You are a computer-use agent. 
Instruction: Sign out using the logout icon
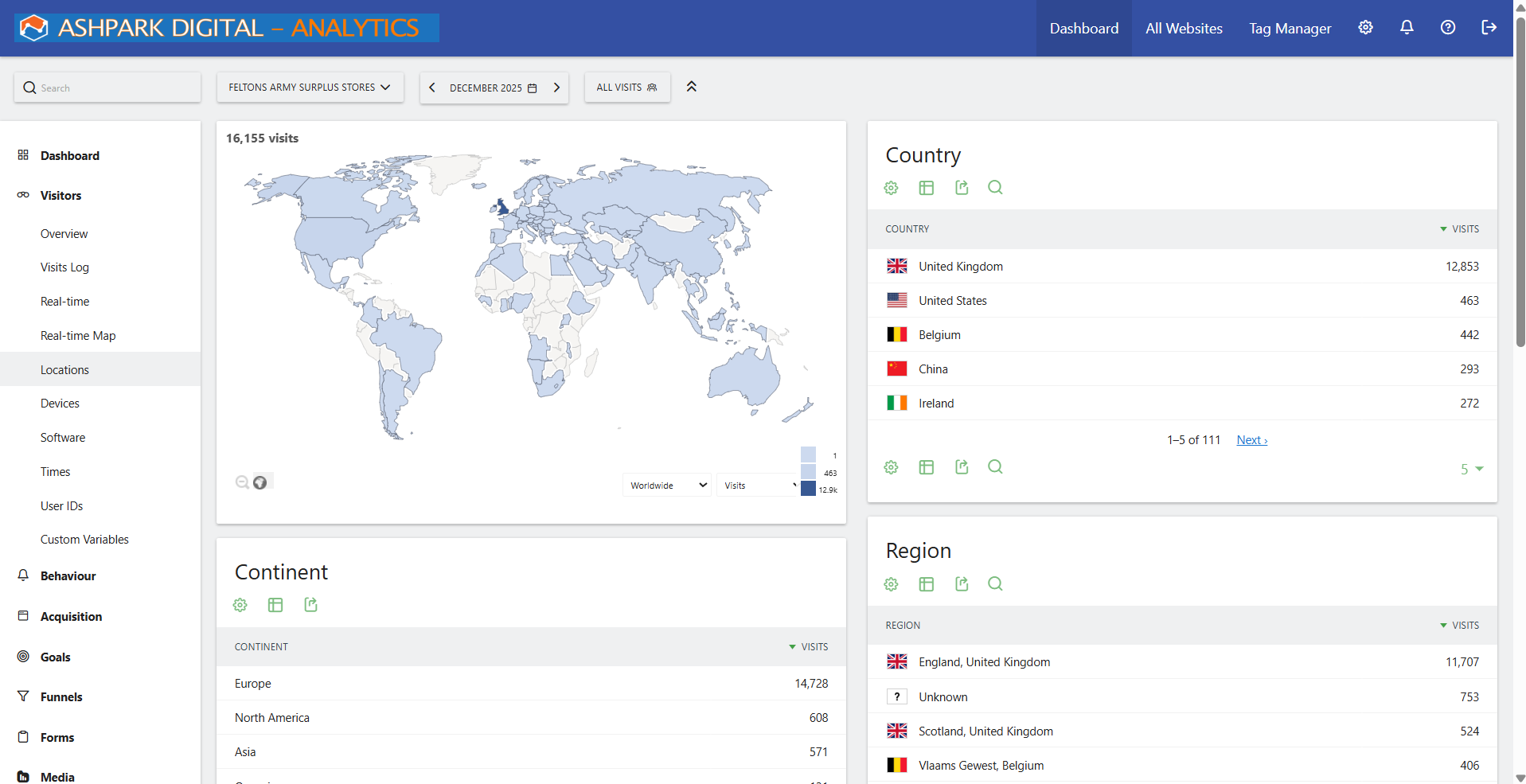[1489, 28]
